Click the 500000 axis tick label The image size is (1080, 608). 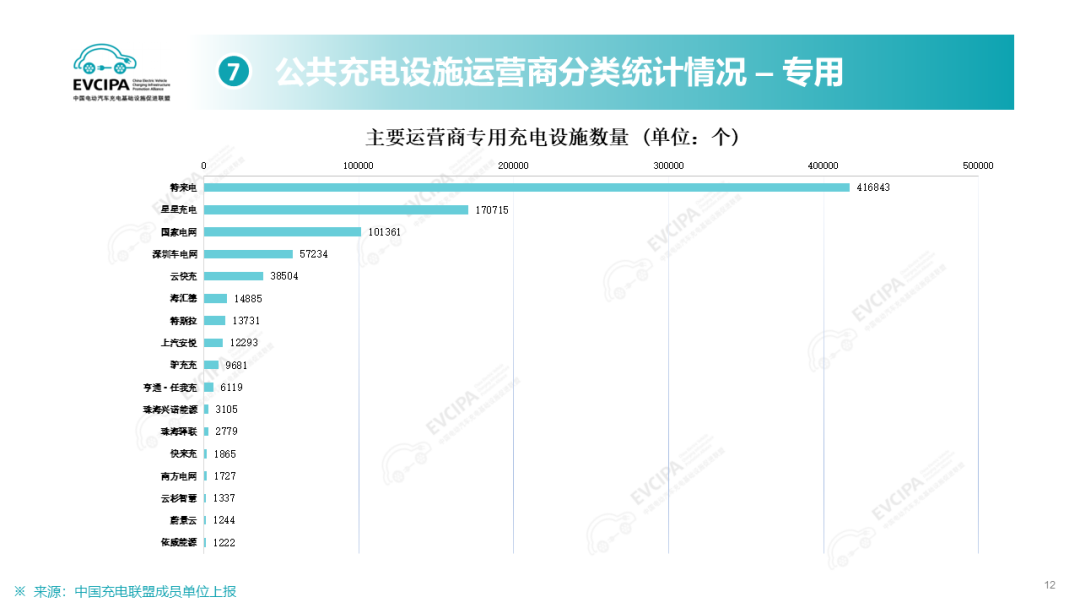click(x=977, y=166)
